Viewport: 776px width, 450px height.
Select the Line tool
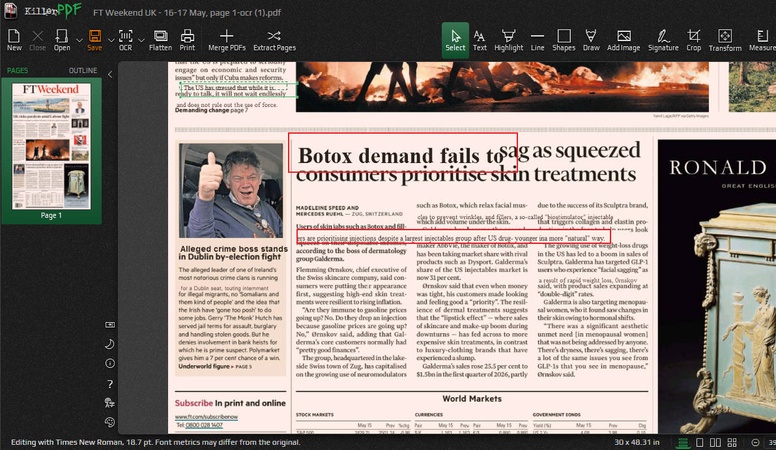(537, 40)
